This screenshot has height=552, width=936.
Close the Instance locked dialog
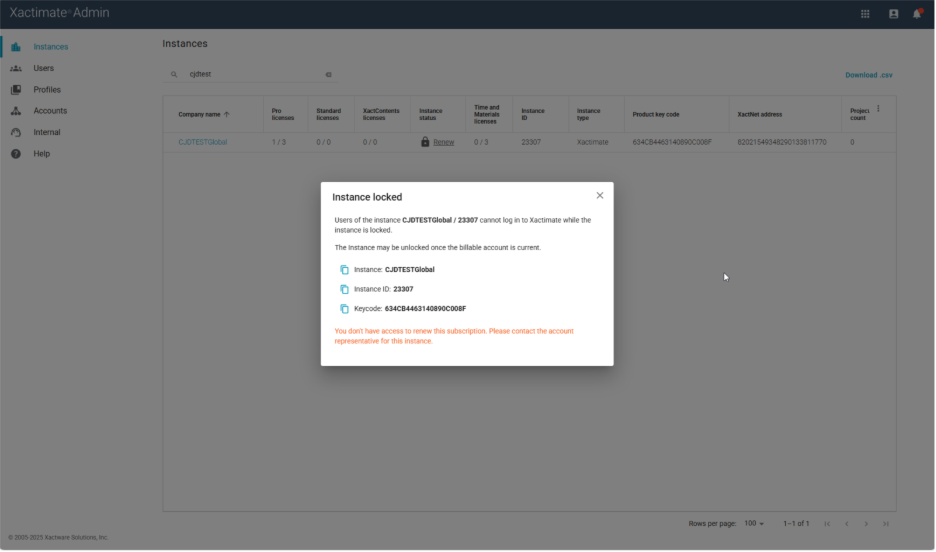tap(600, 196)
